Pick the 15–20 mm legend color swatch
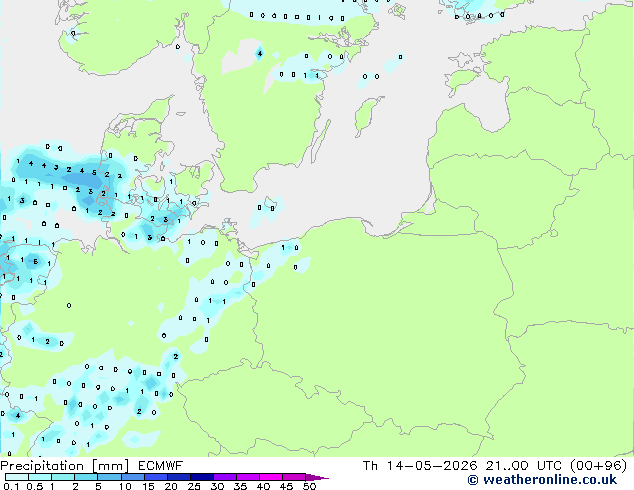The image size is (634, 490). pos(155,477)
